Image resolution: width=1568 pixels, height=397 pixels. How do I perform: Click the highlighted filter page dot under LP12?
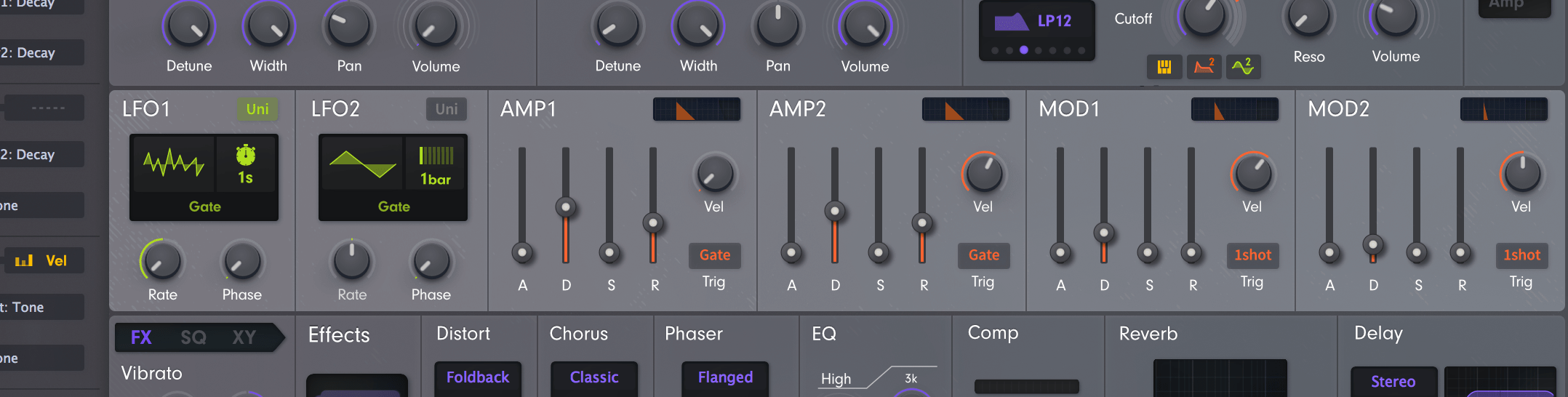[x=1023, y=50]
